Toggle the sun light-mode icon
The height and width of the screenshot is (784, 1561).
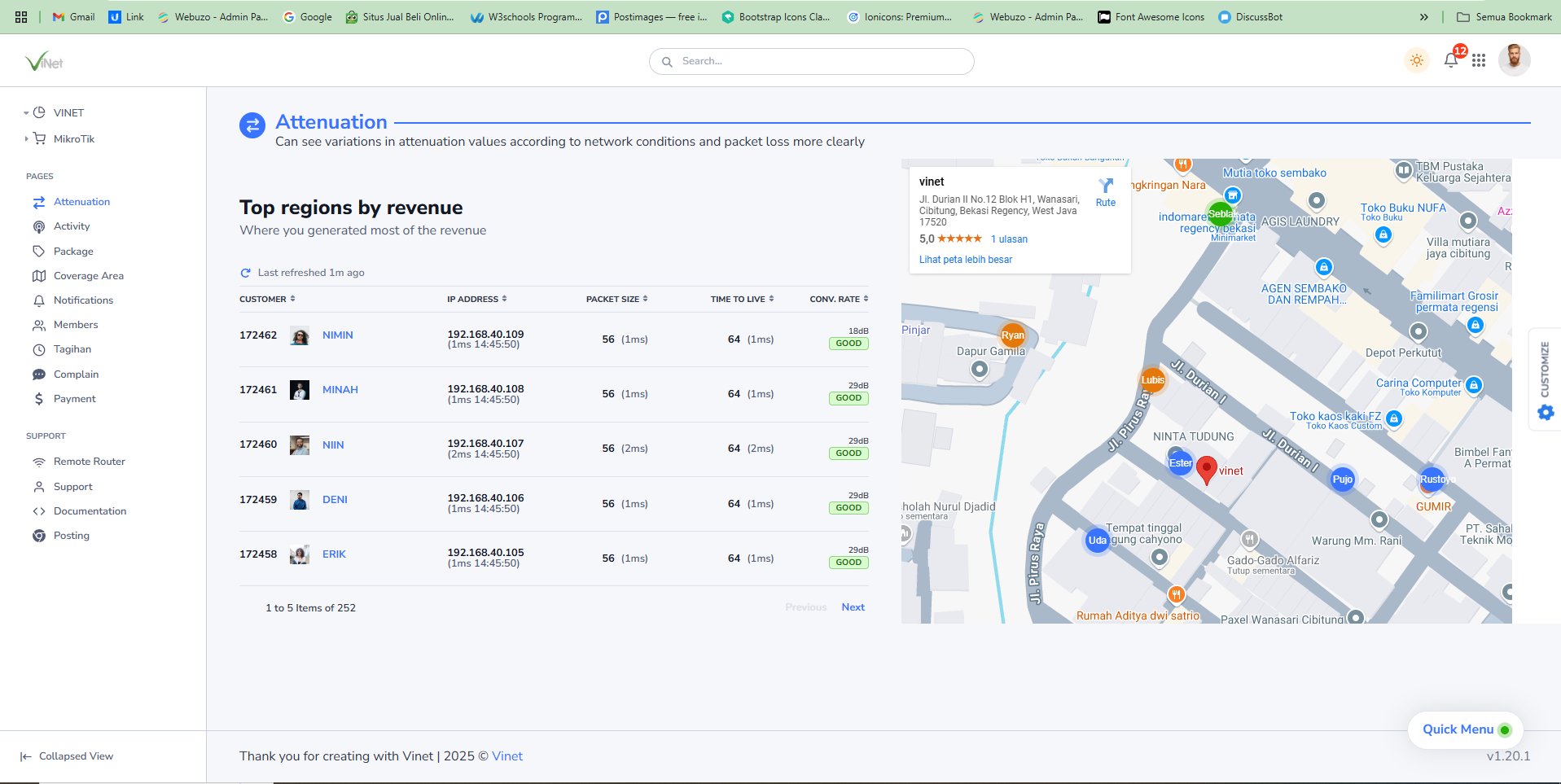pyautogui.click(x=1417, y=60)
